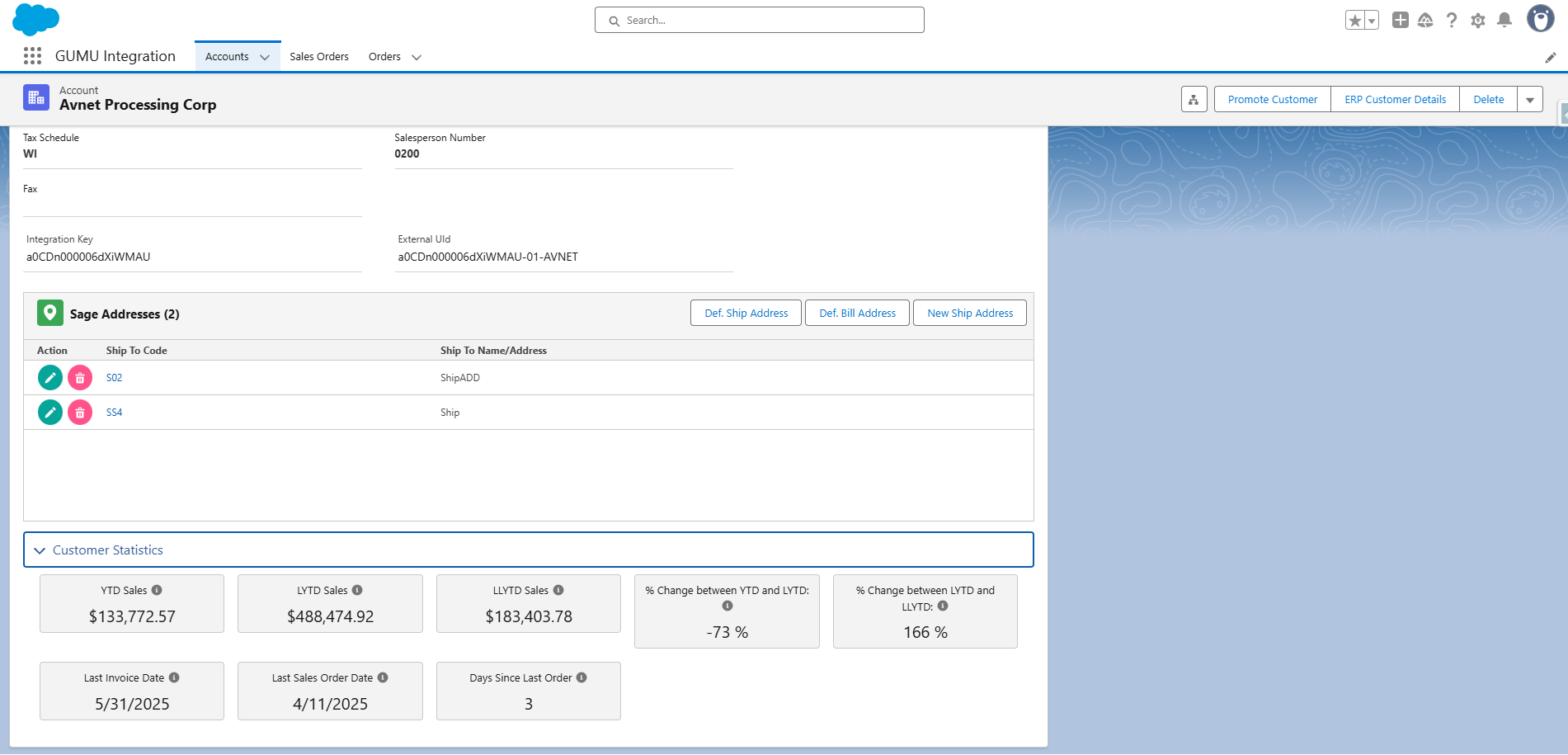Image resolution: width=1568 pixels, height=755 pixels.
Task: Click the Sage Addresses (2) heading
Action: click(125, 314)
